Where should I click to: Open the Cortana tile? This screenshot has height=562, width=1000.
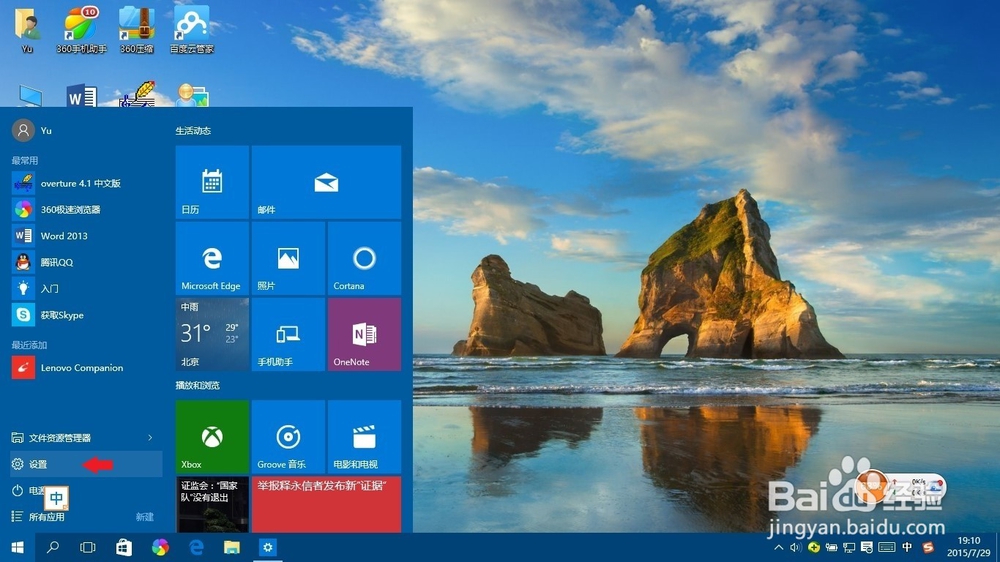click(x=364, y=258)
